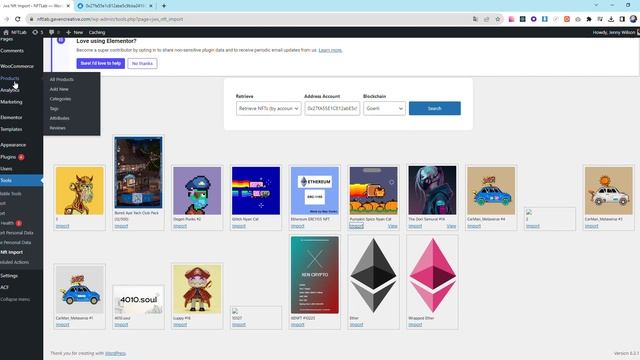Image resolution: width=640 pixels, height=360 pixels.
Task: Open the browser downloads icon
Action: click(x=611, y=19)
